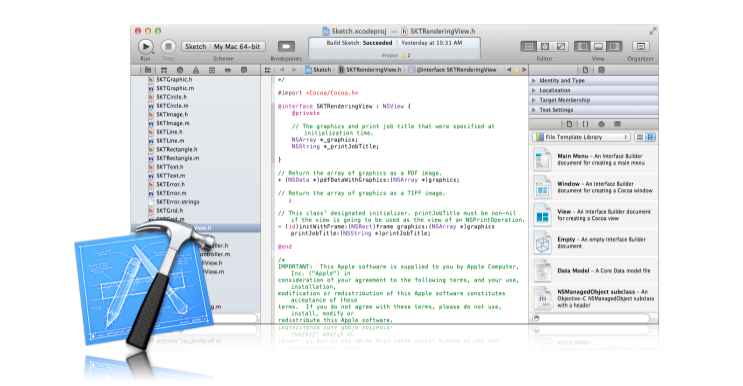
Task: Switch the library to list view
Action: 651,137
